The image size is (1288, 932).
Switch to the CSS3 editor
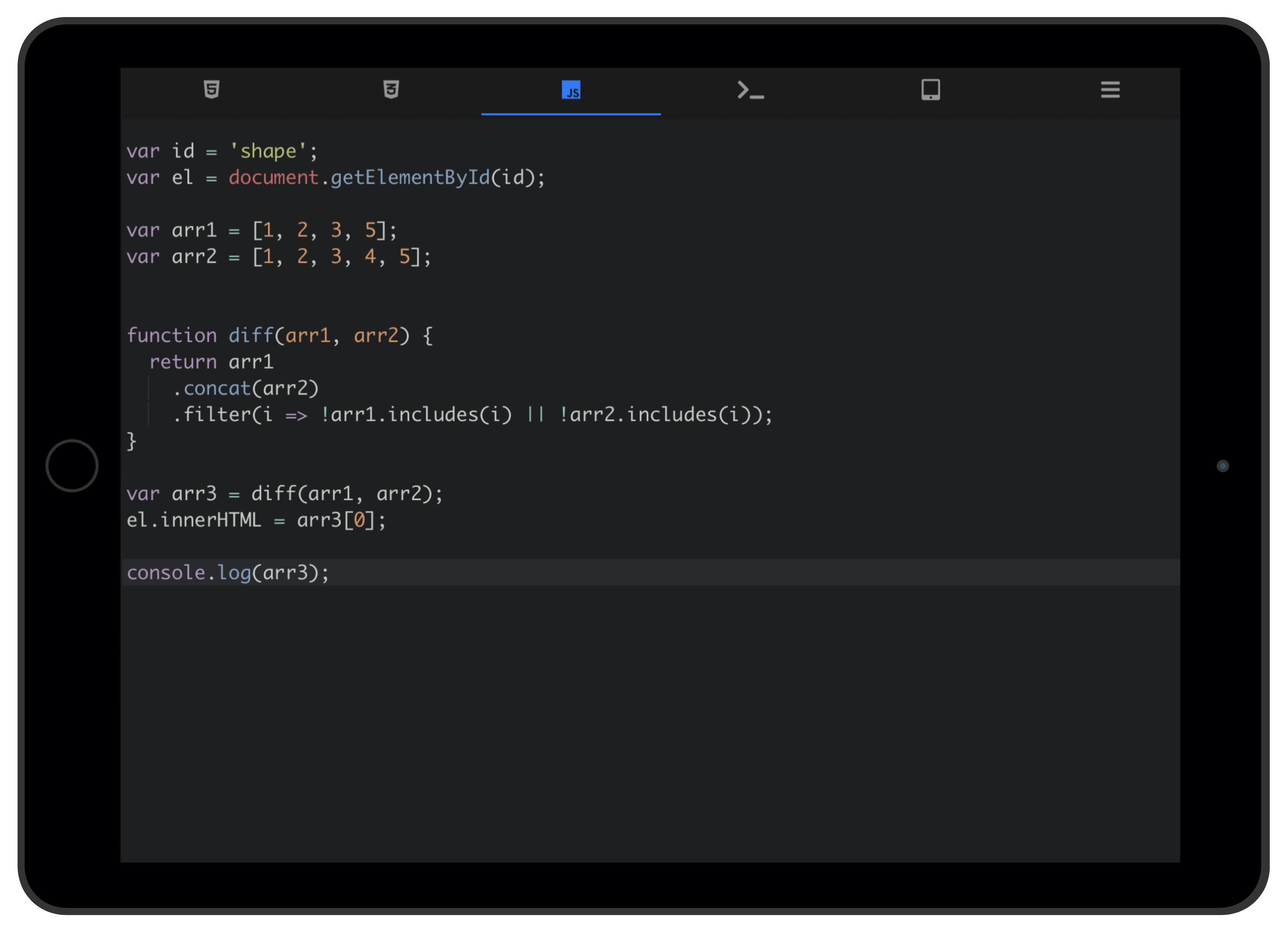coord(391,90)
